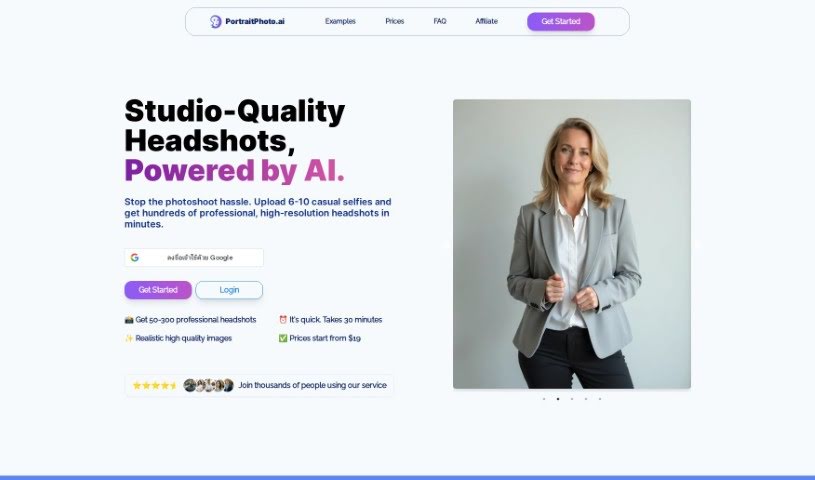Open the Login button
The width and height of the screenshot is (815, 480).
[229, 290]
